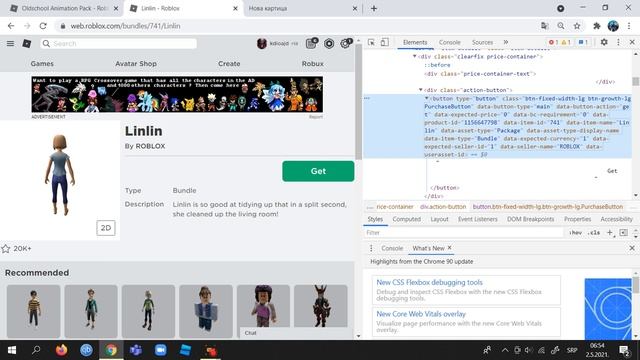Switch to the DevTools Console tab
This screenshot has height=360, width=640.
449,42
